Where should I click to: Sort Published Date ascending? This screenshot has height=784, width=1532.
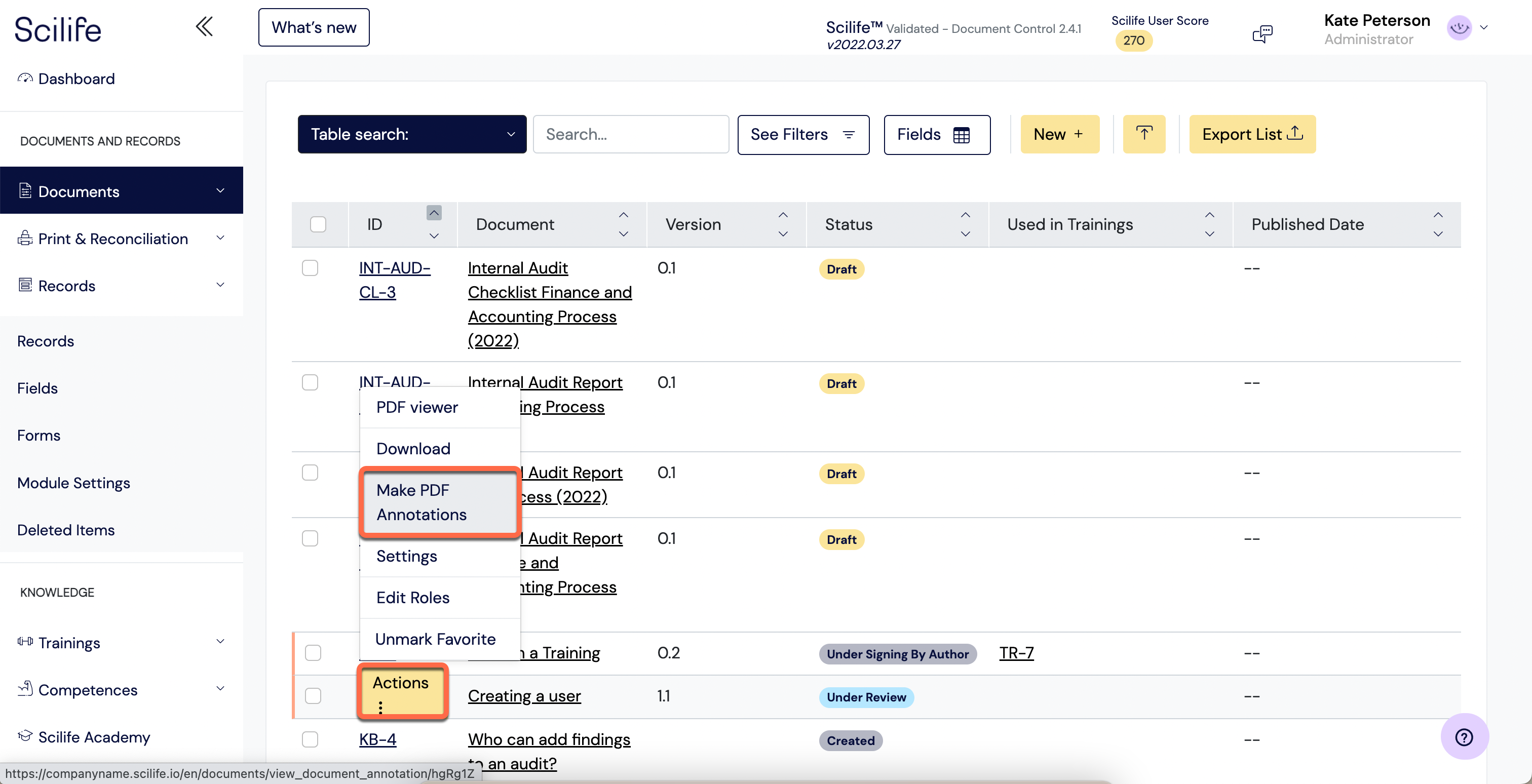tap(1438, 215)
